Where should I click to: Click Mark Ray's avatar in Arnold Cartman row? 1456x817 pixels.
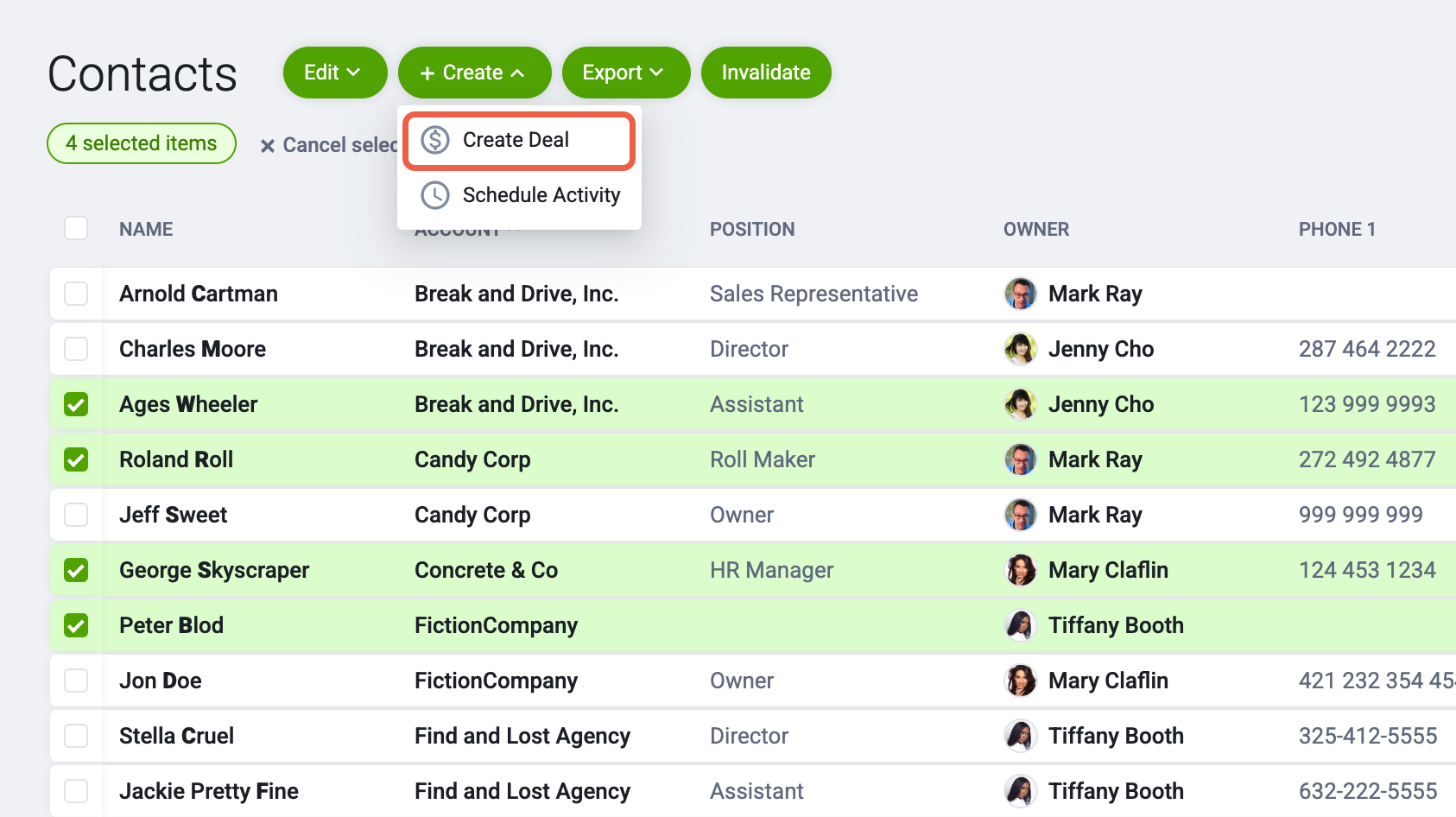[x=1021, y=294]
